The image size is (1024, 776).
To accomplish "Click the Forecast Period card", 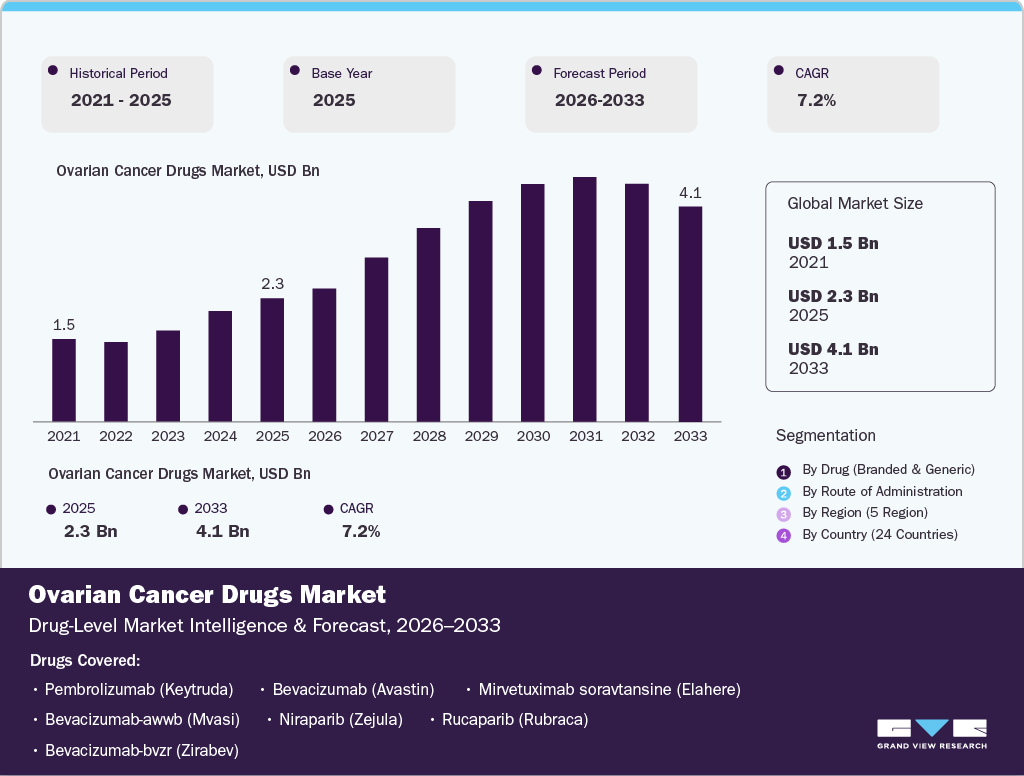I will pyautogui.click(x=611, y=94).
